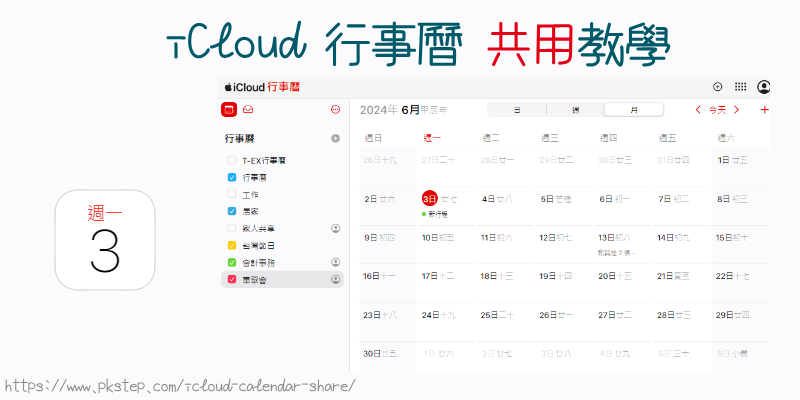Click the 15日 初十 day cell
This screenshot has width=800, height=400.
coord(740,244)
